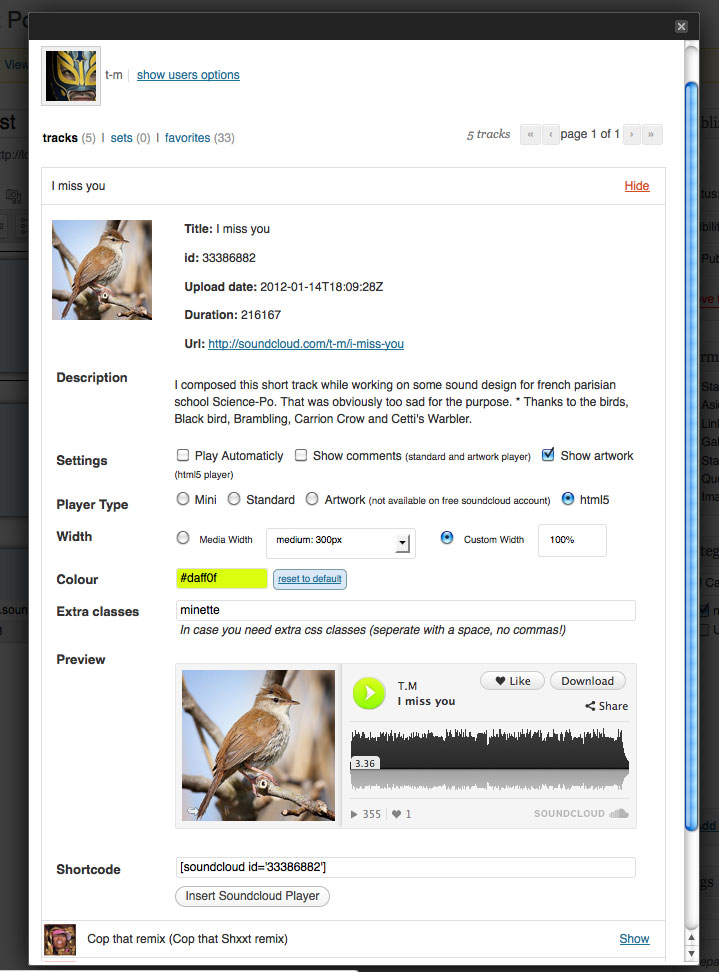Click the plays count icon (355)
Image resolution: width=719 pixels, height=972 pixels.
pos(354,814)
